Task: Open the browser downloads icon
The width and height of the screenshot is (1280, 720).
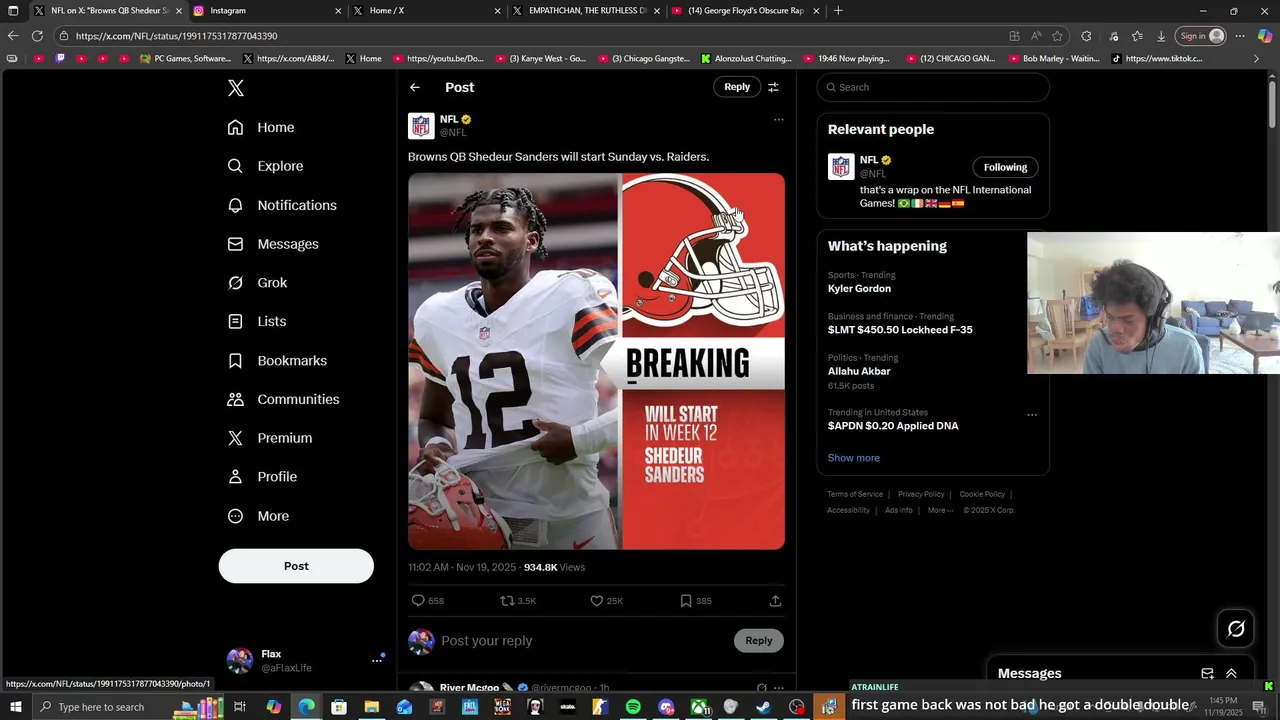Action: [1161, 36]
